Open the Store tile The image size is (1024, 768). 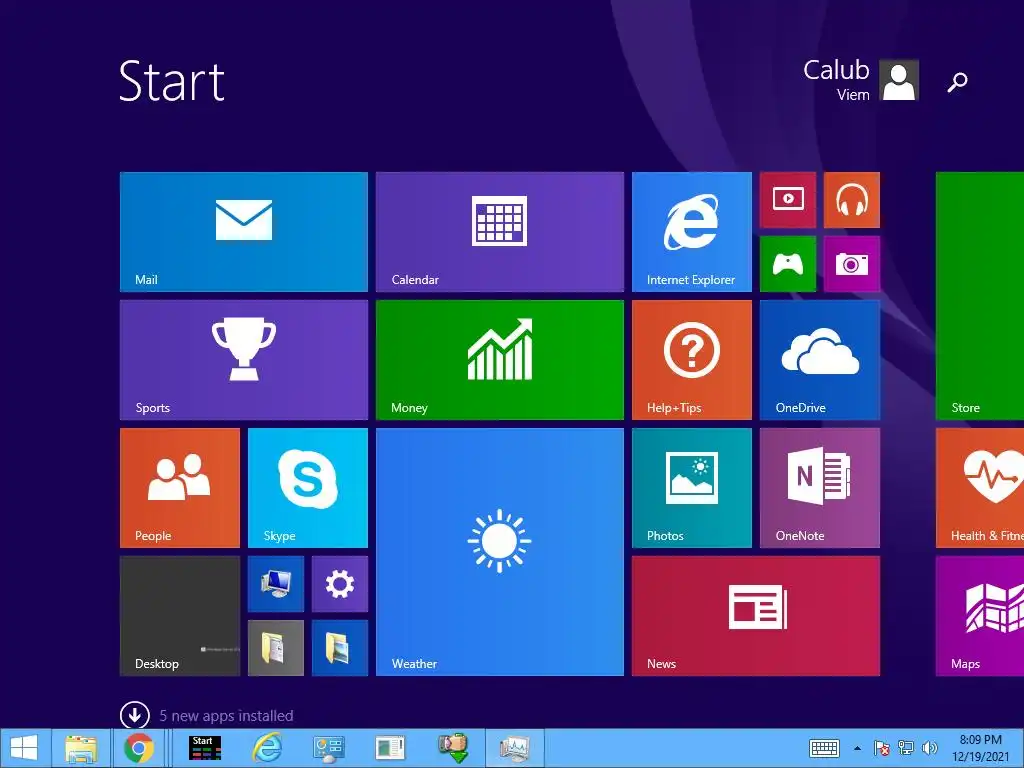(x=980, y=296)
